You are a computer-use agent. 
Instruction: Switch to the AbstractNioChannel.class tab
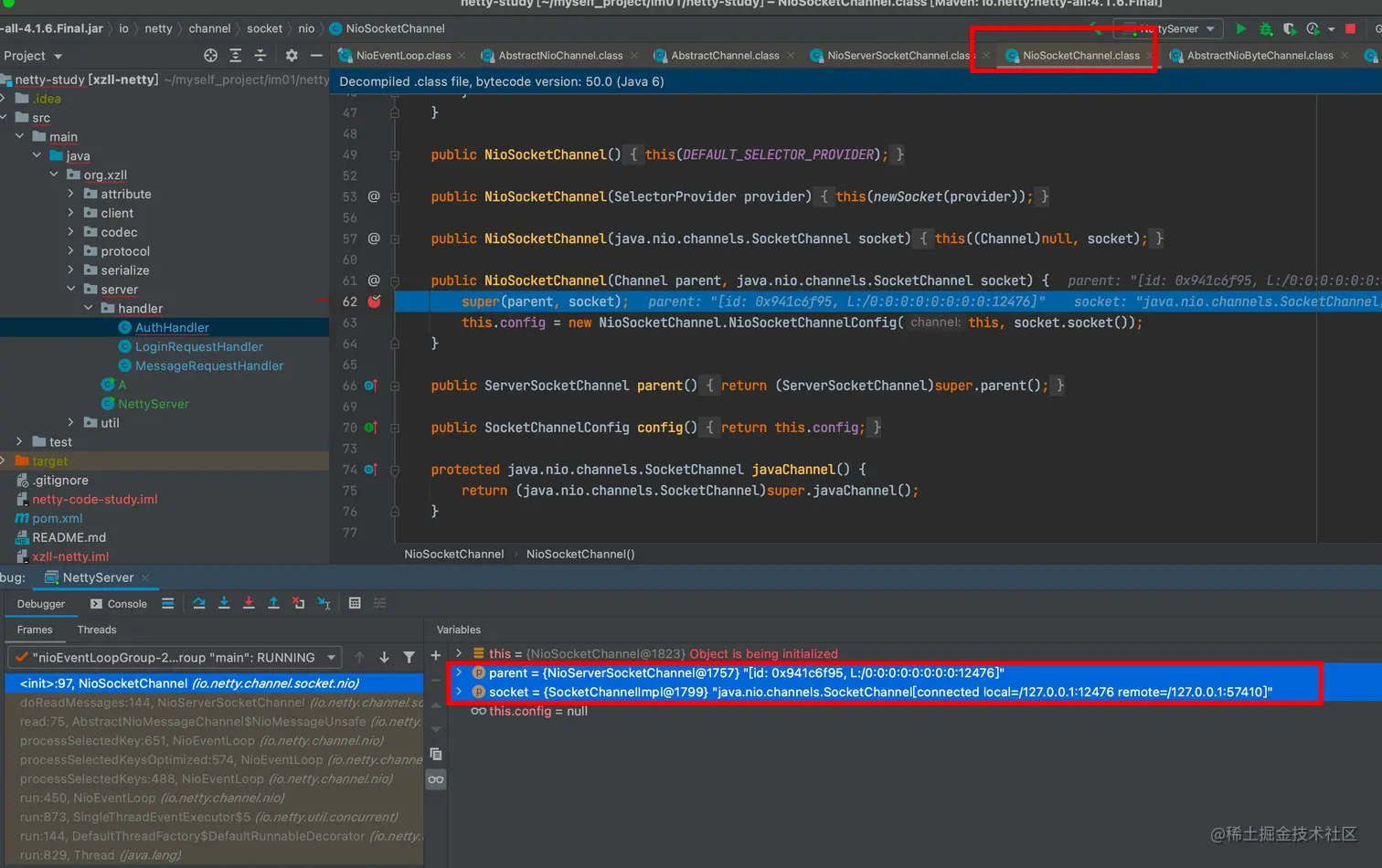(x=560, y=56)
